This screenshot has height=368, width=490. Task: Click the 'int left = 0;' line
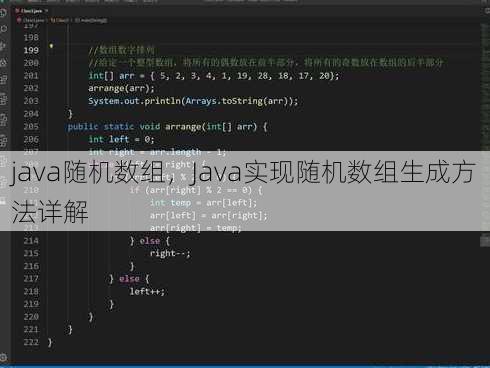tap(121, 139)
